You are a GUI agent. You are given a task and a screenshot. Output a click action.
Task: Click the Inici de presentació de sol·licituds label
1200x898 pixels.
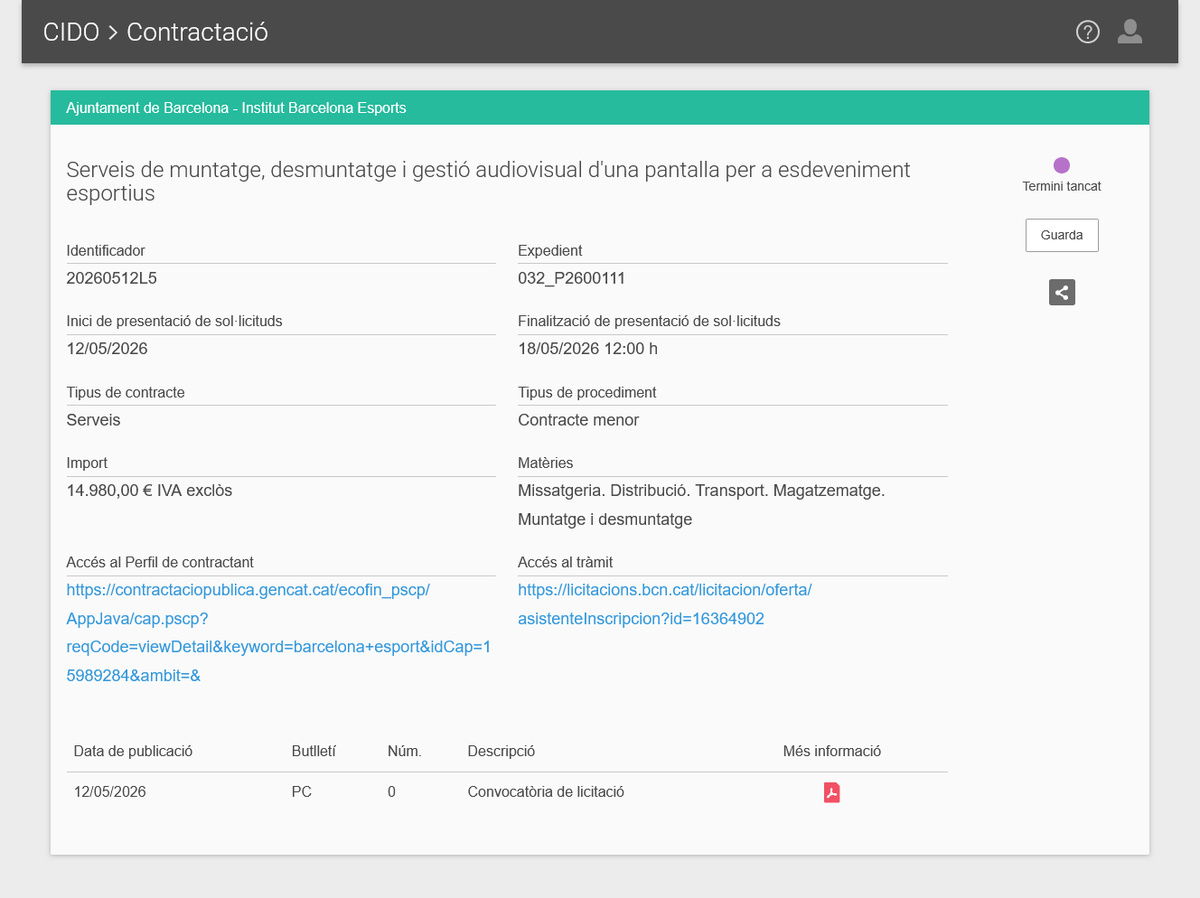click(175, 322)
